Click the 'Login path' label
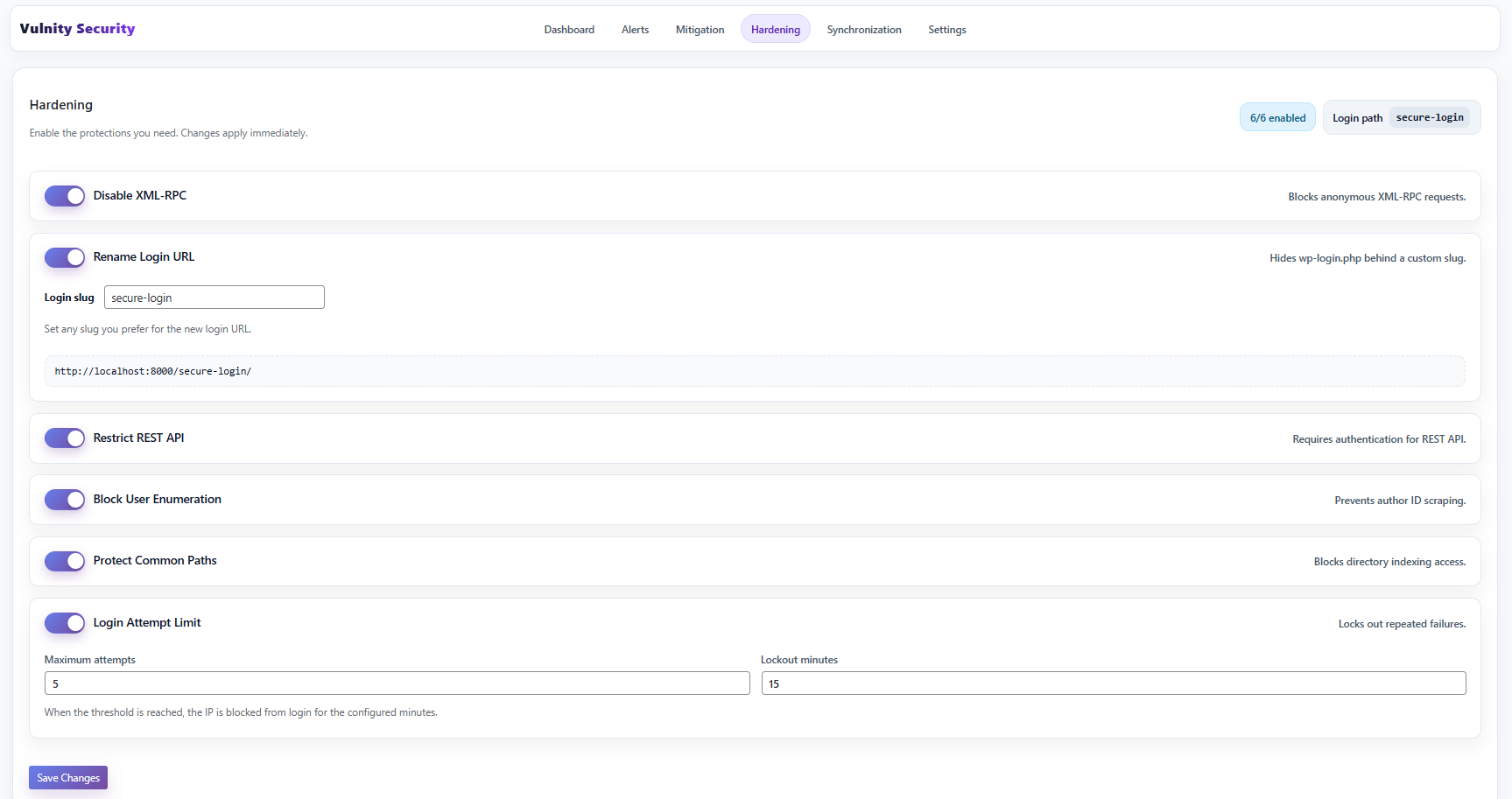Viewport: 1512px width, 799px height. [1358, 118]
